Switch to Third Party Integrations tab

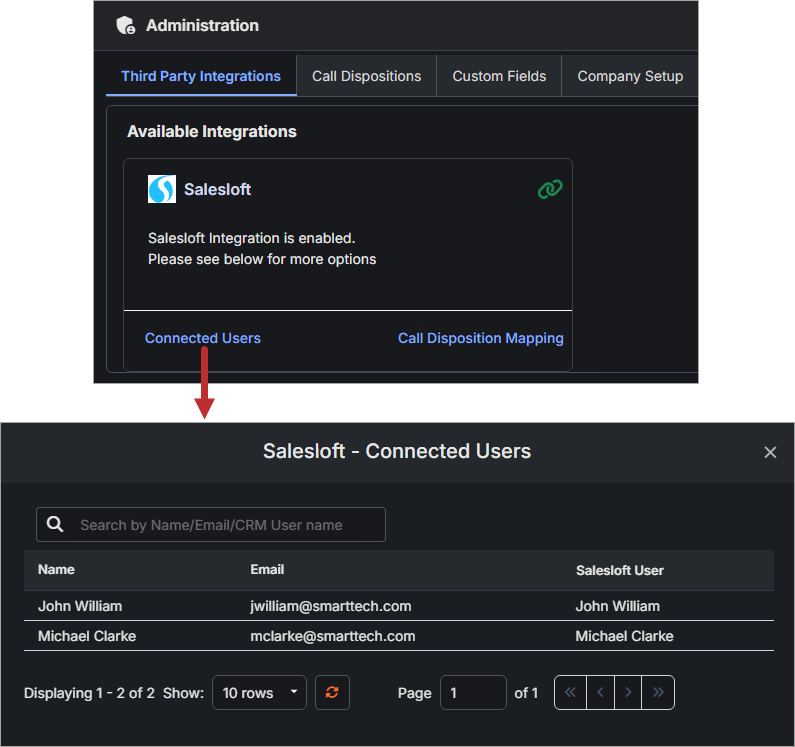tap(201, 76)
